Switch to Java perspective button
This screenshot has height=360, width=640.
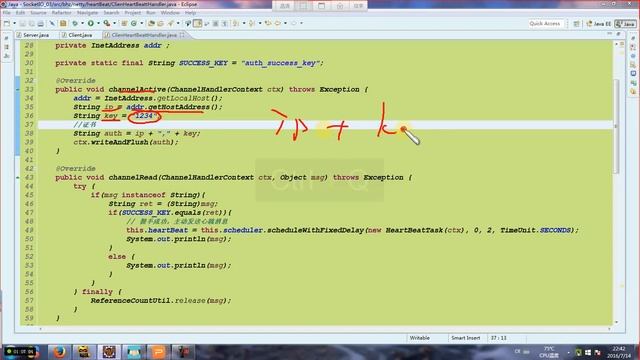(x=625, y=24)
